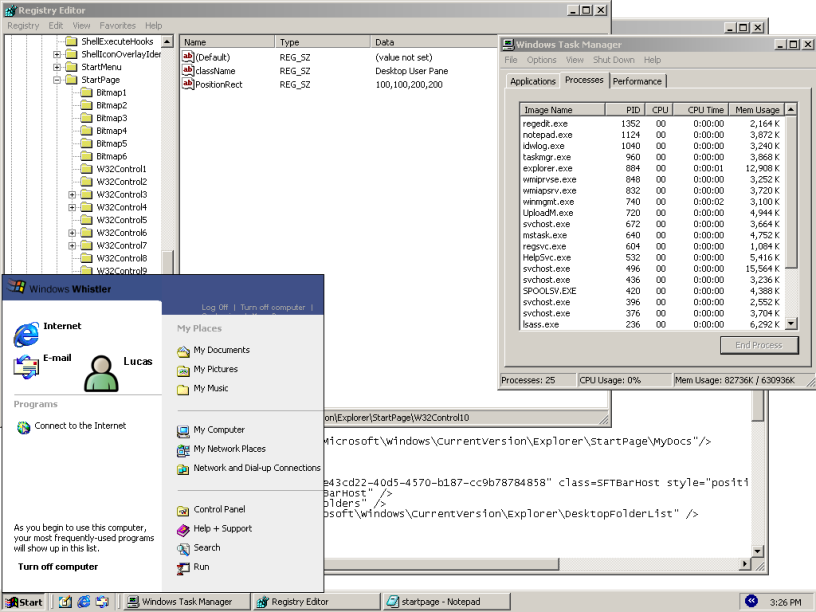Image resolution: width=816 pixels, height=612 pixels.
Task: Select the lsass.exe process row
Action: pos(652,325)
